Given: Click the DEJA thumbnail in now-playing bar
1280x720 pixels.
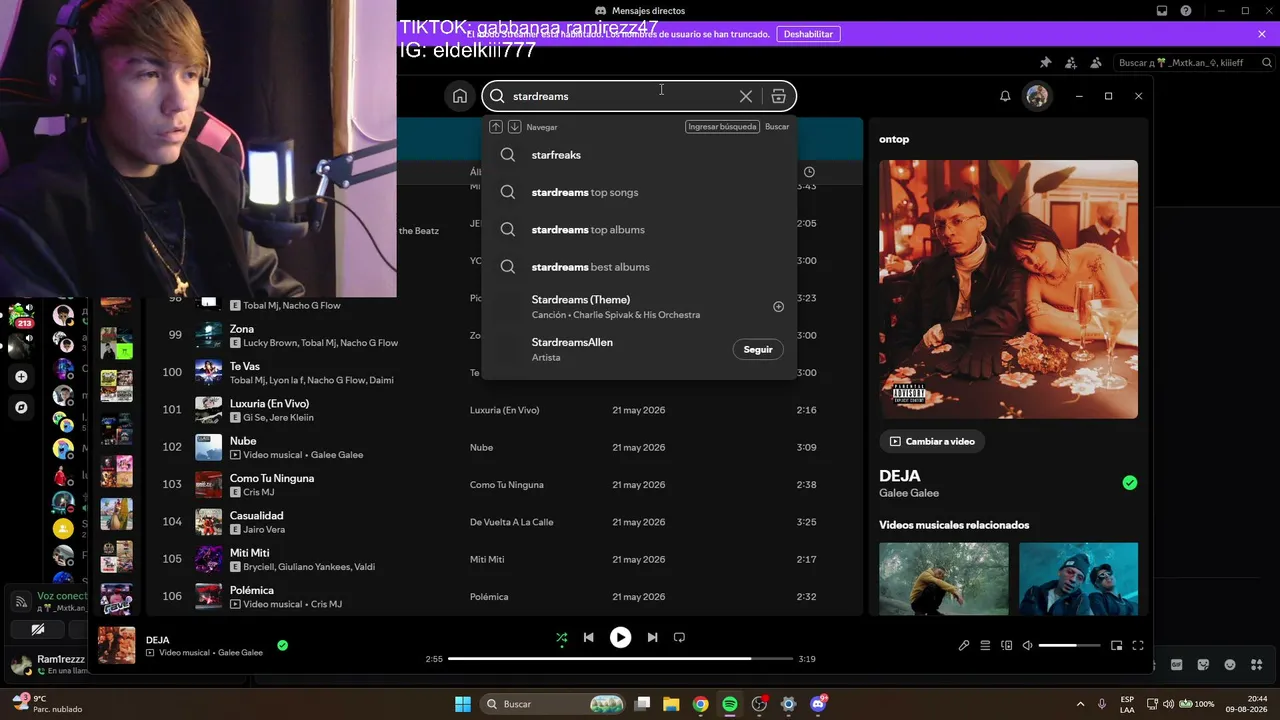Looking at the screenshot, I should [117, 645].
